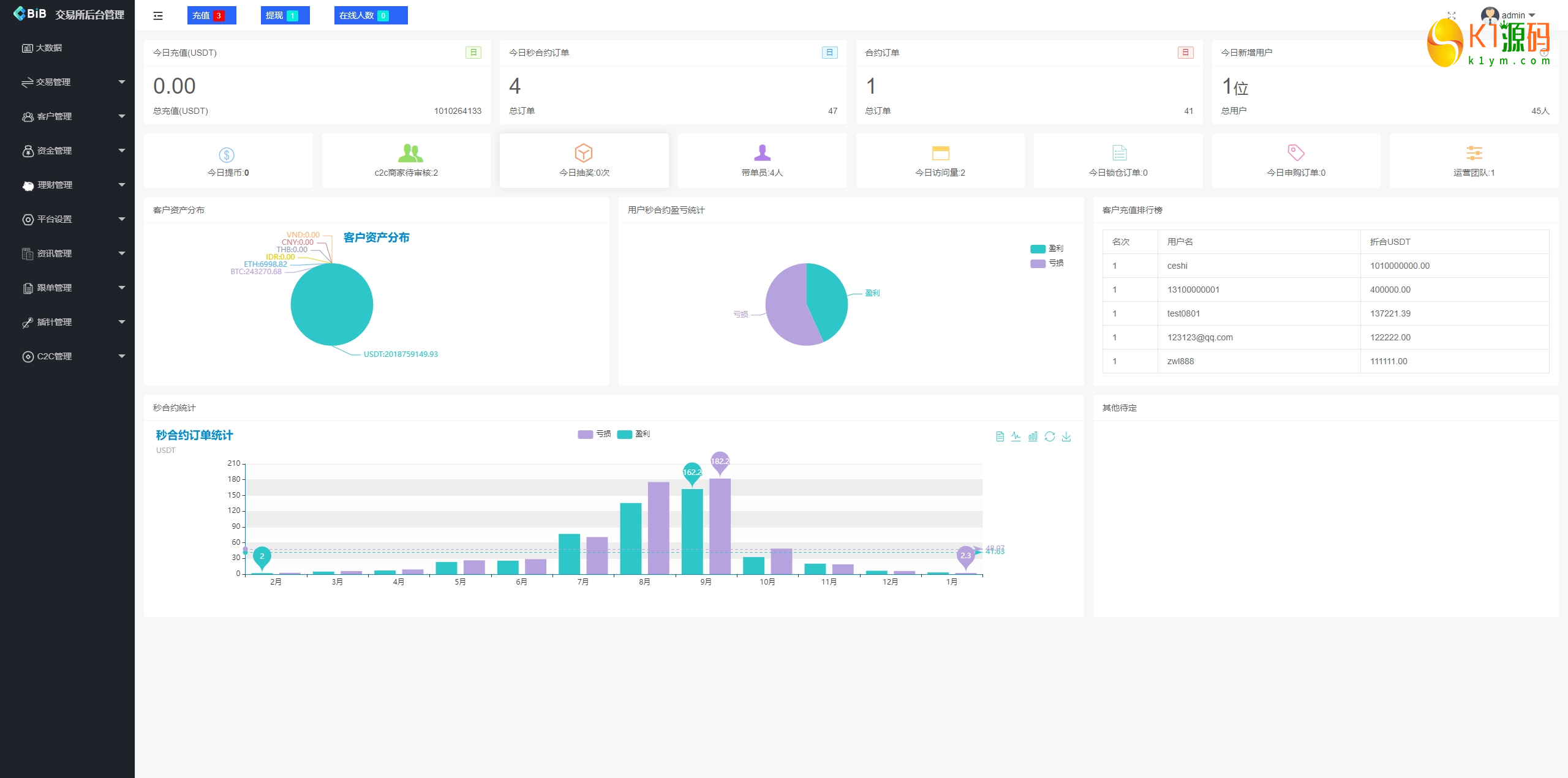This screenshot has width=1568, height=778.
Task: Toggle 亏损 legend in bar chart
Action: click(x=594, y=434)
